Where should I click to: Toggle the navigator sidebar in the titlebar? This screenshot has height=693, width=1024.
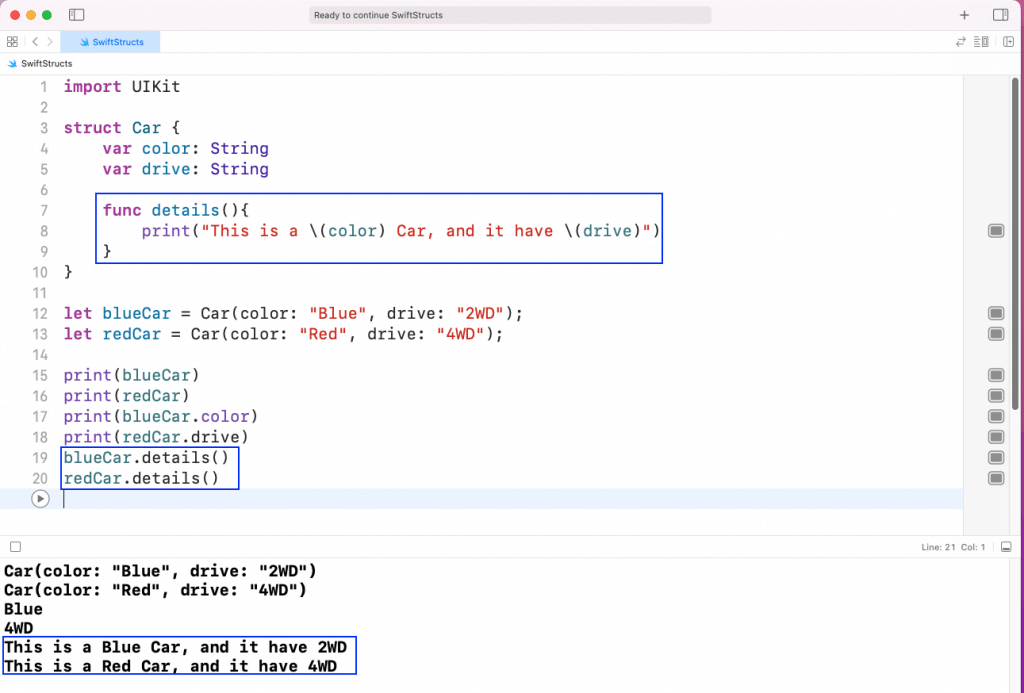click(76, 14)
